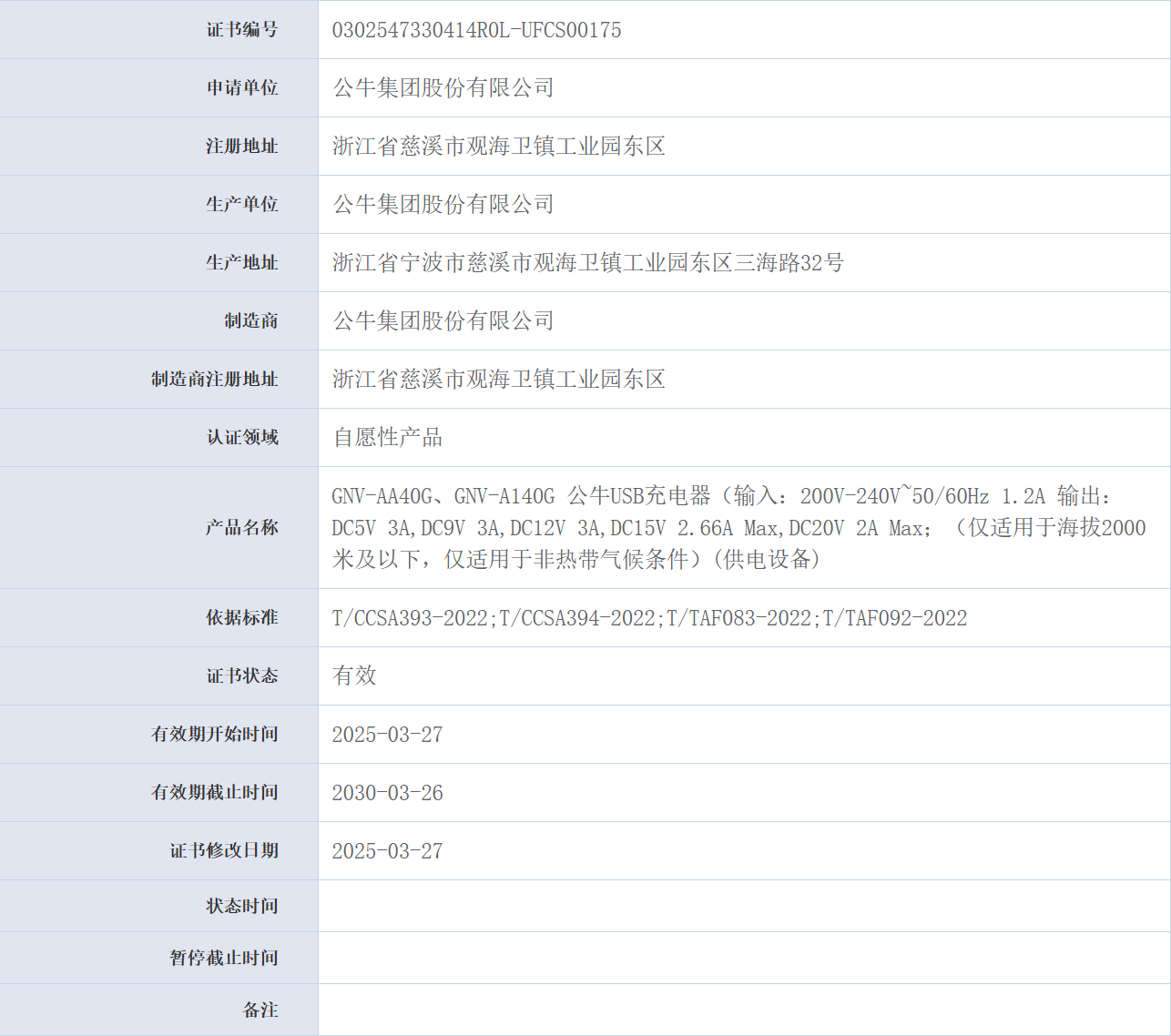The width and height of the screenshot is (1171, 1036).
Task: Click the 有效期开始时间 label
Action: (215, 734)
